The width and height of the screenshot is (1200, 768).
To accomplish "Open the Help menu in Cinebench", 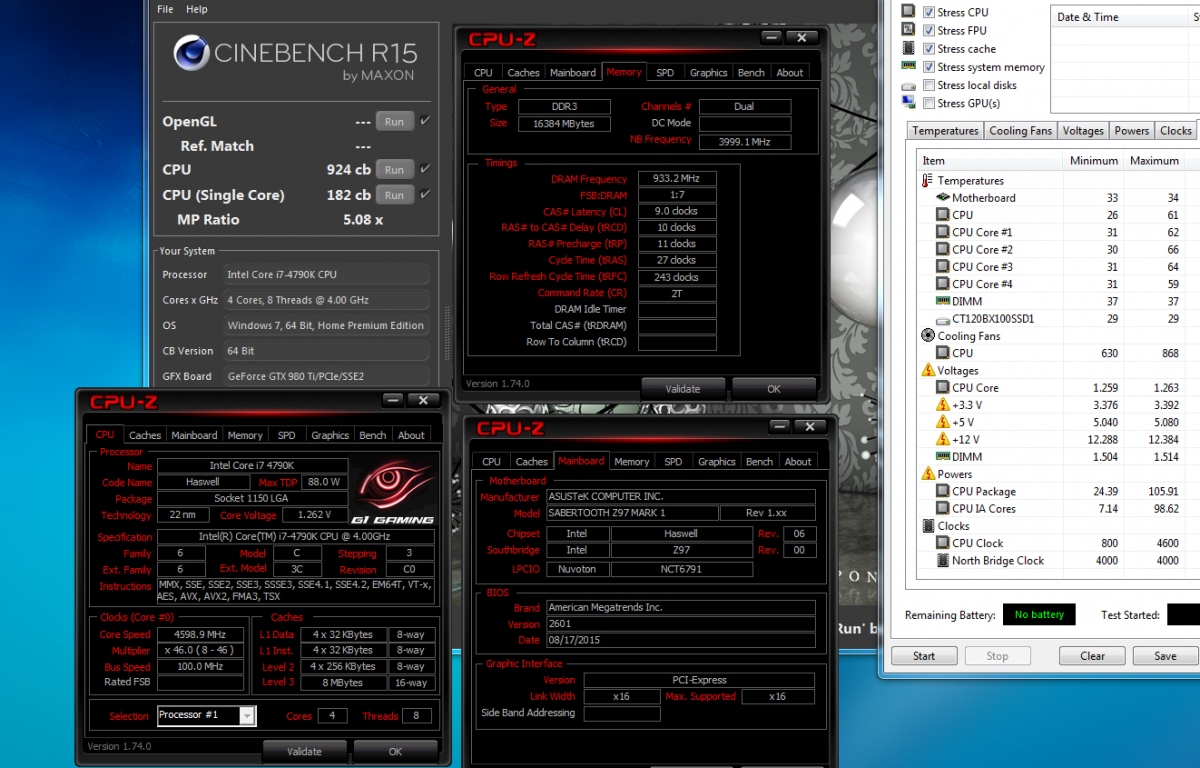I will click(x=197, y=9).
